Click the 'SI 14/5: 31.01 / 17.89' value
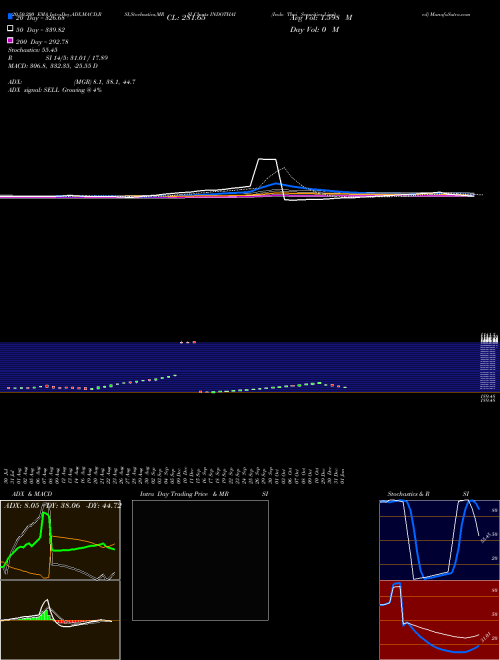500x660 pixels. (x=77, y=58)
